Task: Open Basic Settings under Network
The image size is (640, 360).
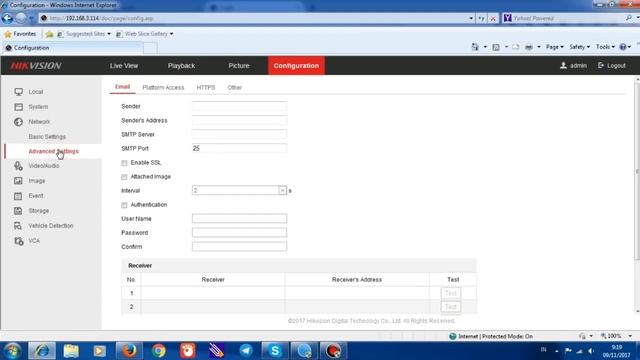Action: tap(47, 137)
